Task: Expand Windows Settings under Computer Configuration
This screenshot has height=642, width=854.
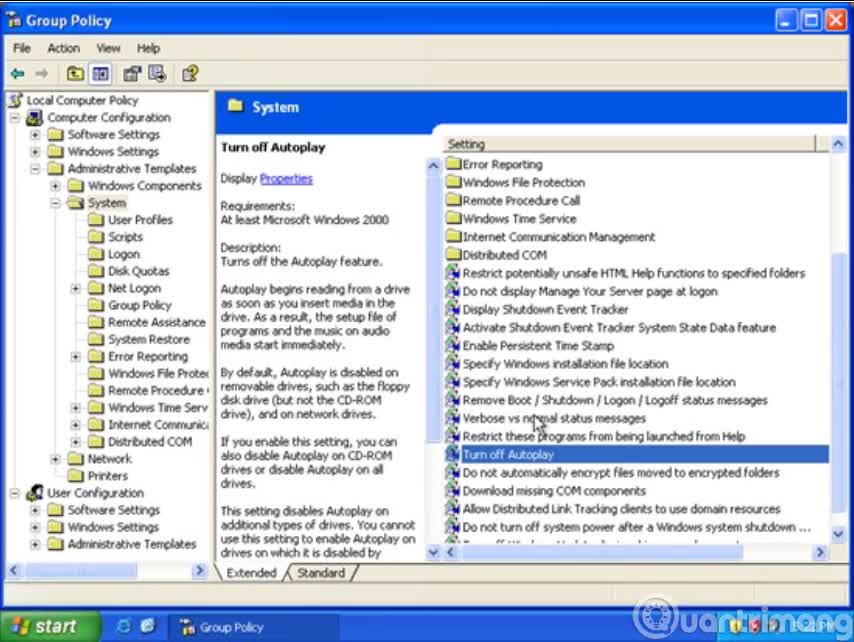Action: tap(35, 151)
